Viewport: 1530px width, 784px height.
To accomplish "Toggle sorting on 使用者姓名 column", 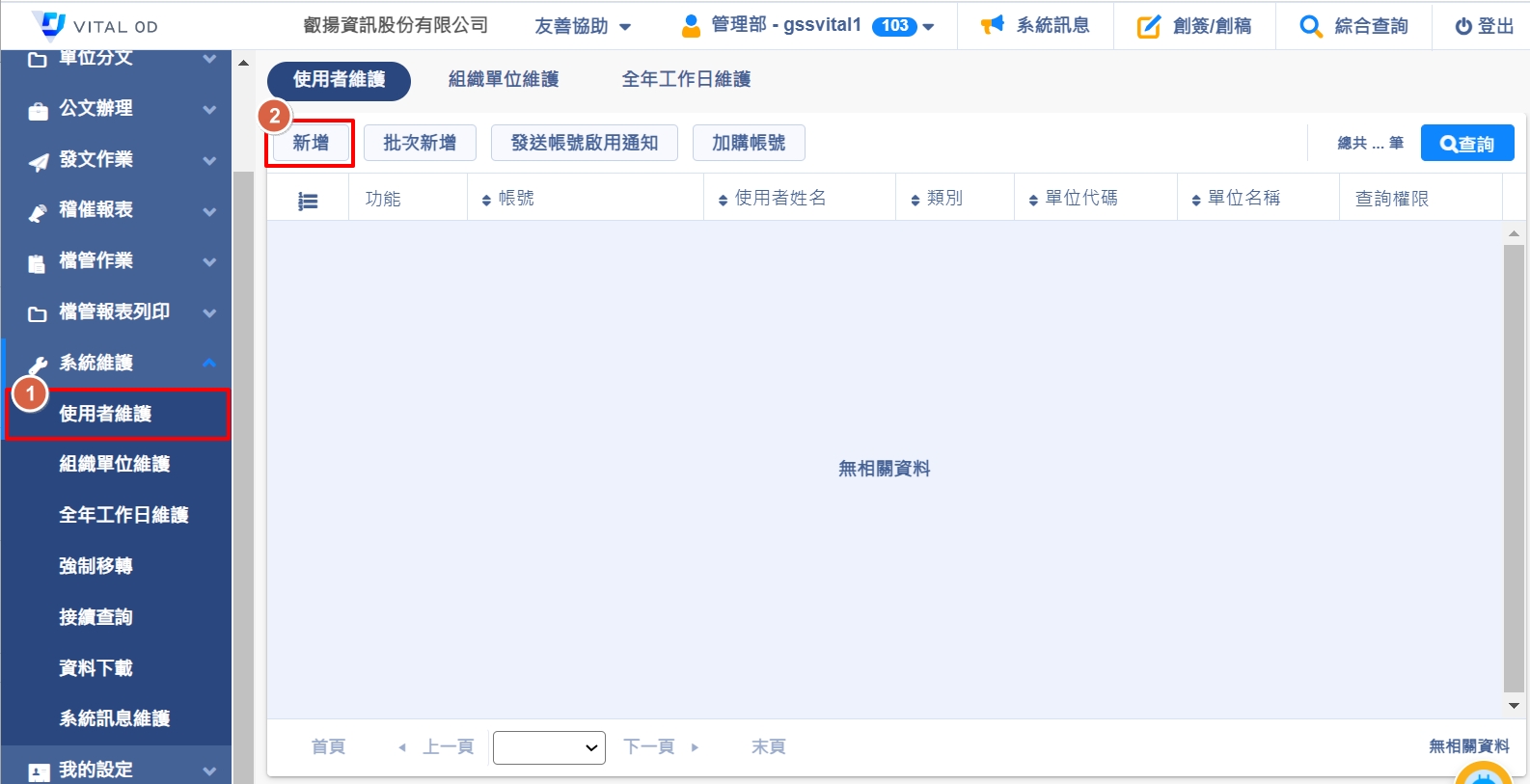I will 772,199.
